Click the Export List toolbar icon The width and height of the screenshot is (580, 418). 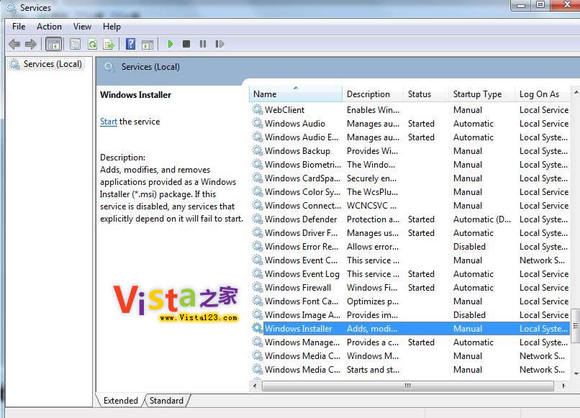[x=109, y=44]
